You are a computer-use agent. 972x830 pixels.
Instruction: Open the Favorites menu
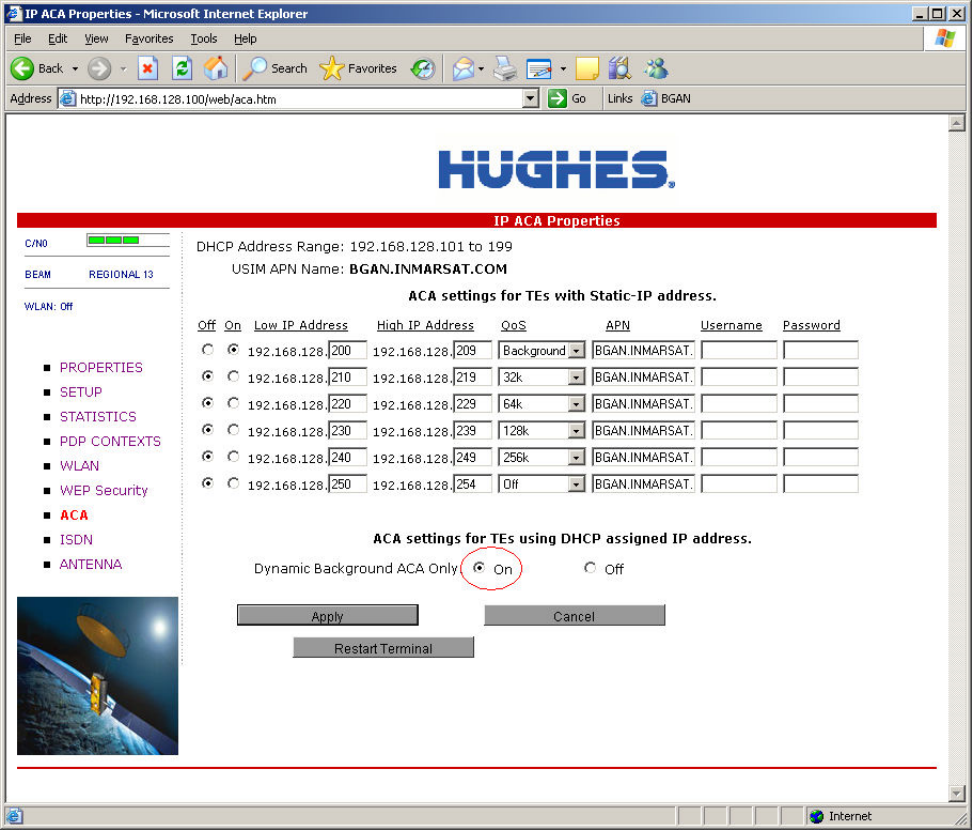click(149, 38)
